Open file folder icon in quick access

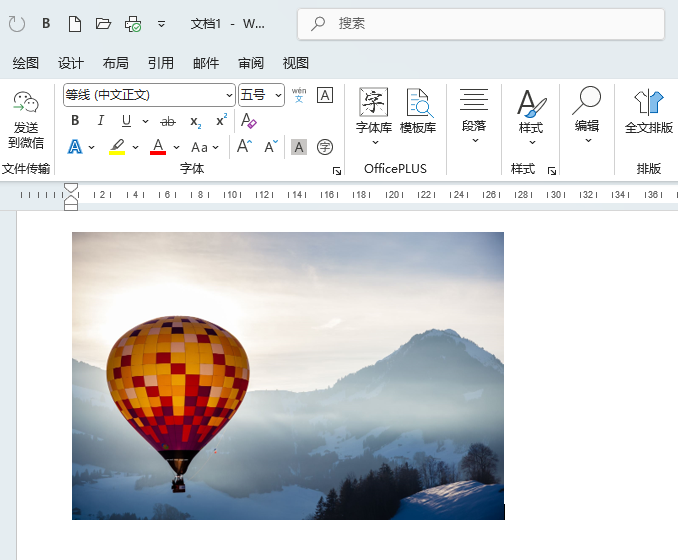tap(103, 23)
